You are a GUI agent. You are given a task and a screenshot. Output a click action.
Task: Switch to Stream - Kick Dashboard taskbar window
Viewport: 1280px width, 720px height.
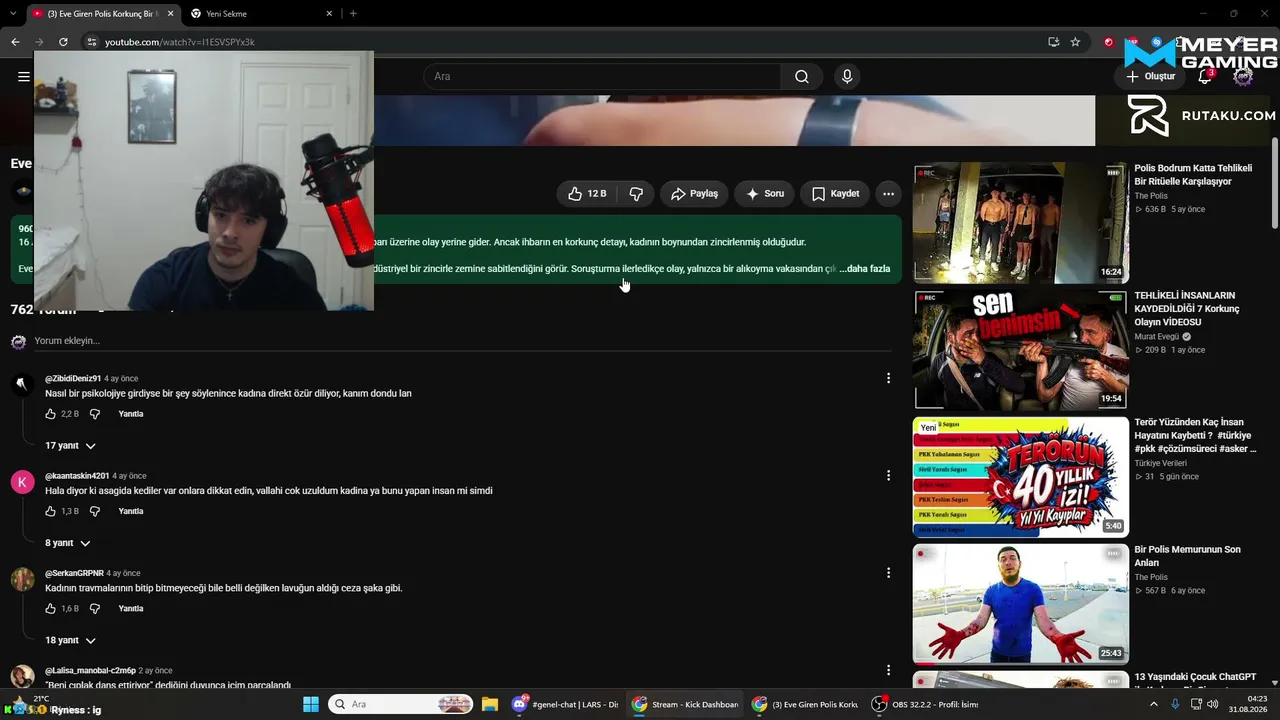(x=686, y=704)
